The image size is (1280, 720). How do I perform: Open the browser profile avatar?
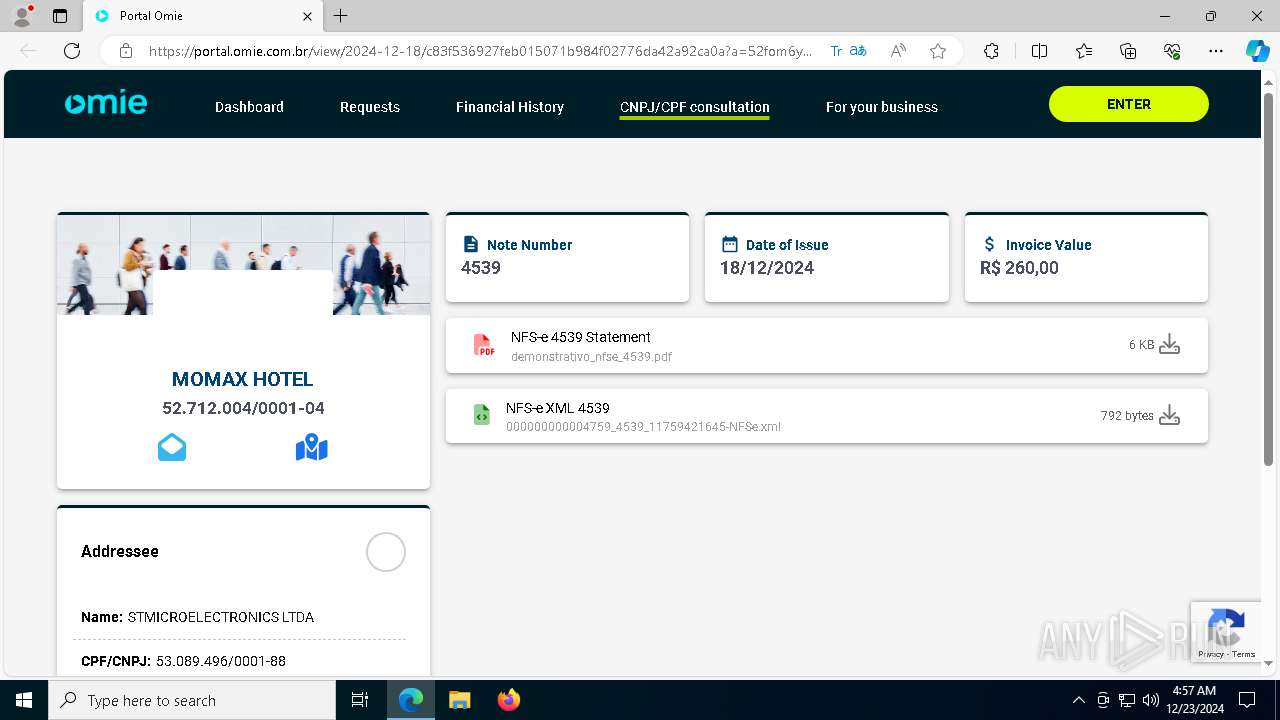point(21,16)
